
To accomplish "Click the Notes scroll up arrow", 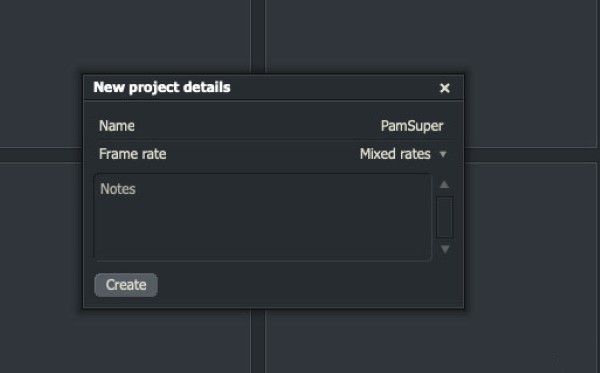I will click(444, 185).
